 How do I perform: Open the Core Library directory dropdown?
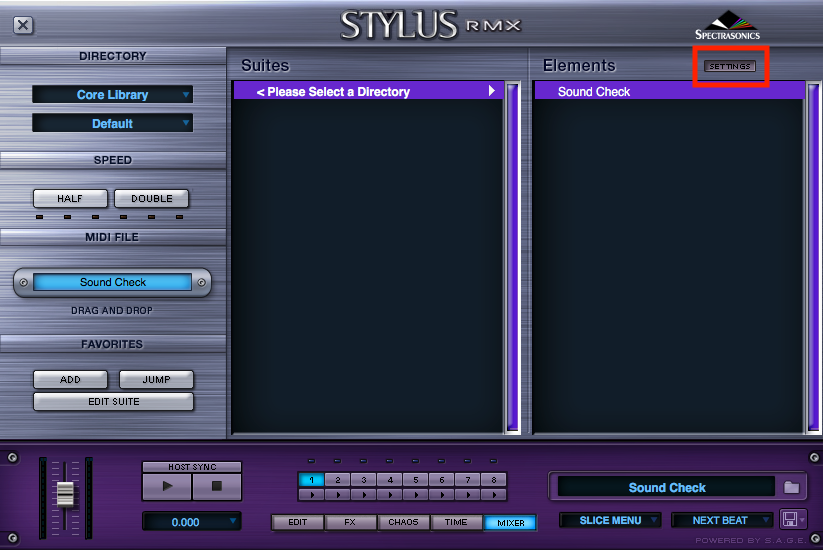112,94
